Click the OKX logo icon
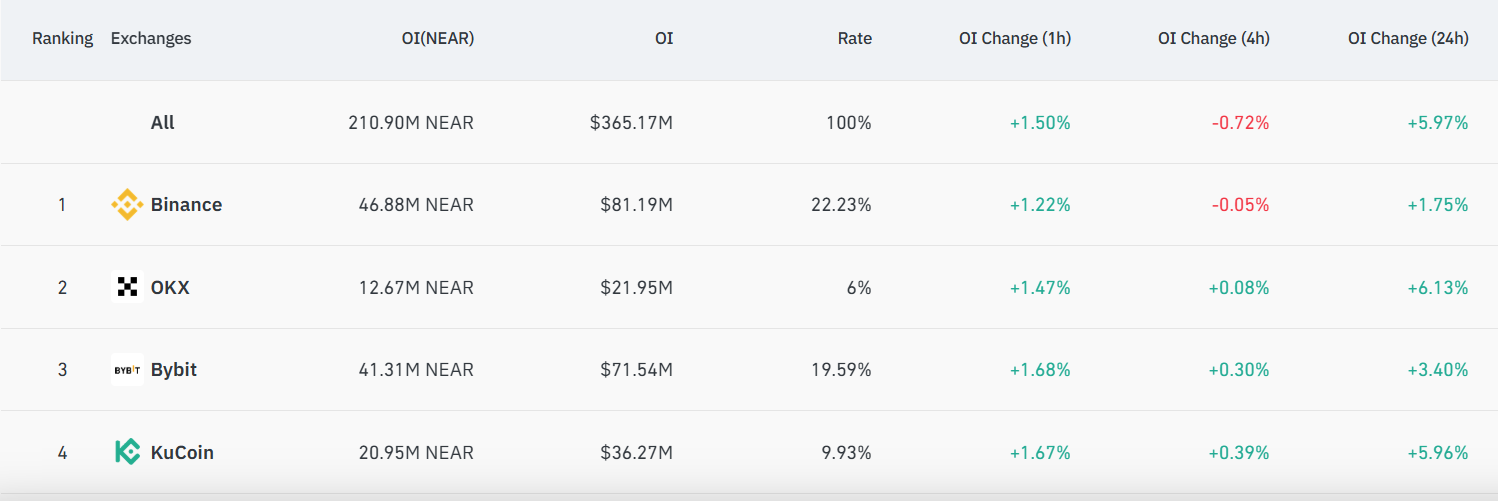Image resolution: width=1498 pixels, height=501 pixels. click(x=127, y=287)
